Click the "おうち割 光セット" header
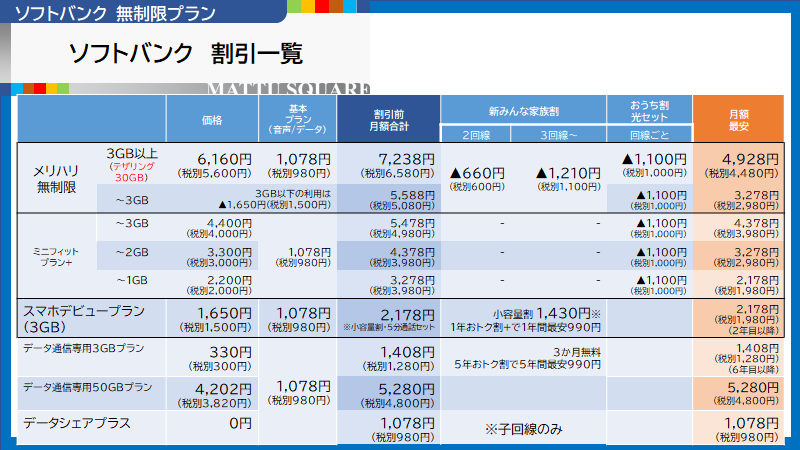Image resolution: width=800 pixels, height=450 pixels. pyautogui.click(x=649, y=111)
